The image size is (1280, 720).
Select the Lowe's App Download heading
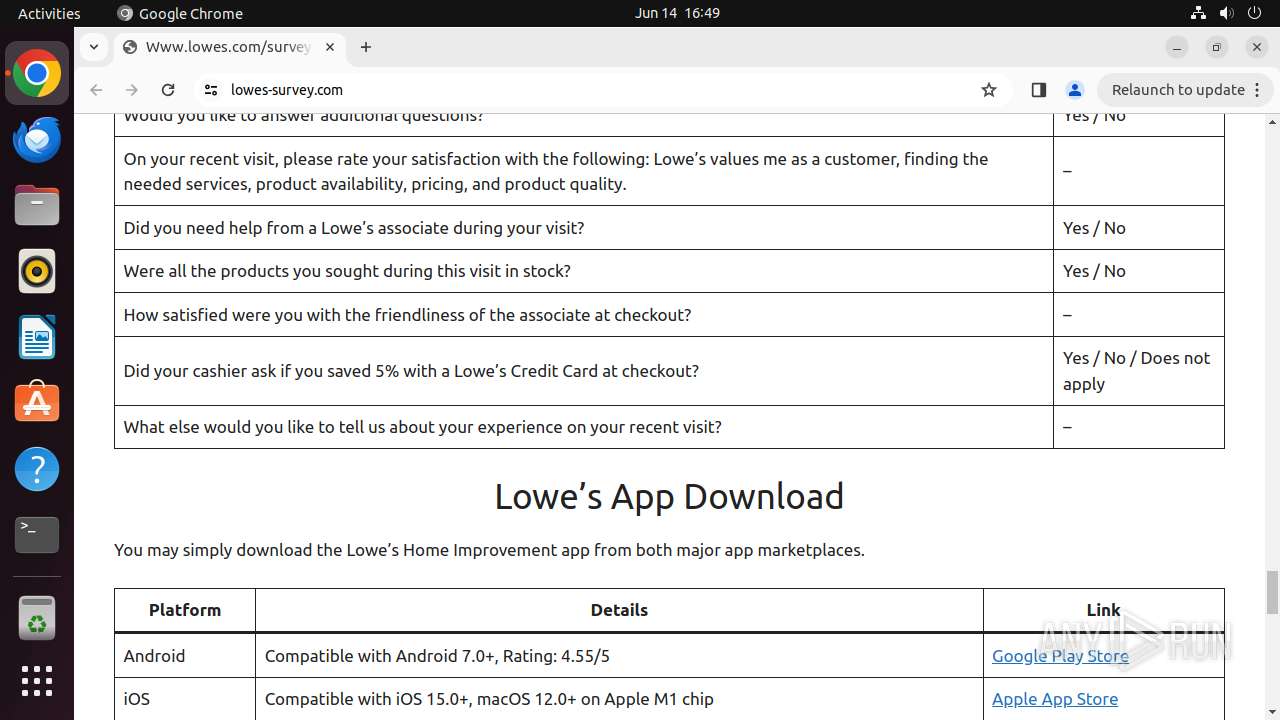669,496
